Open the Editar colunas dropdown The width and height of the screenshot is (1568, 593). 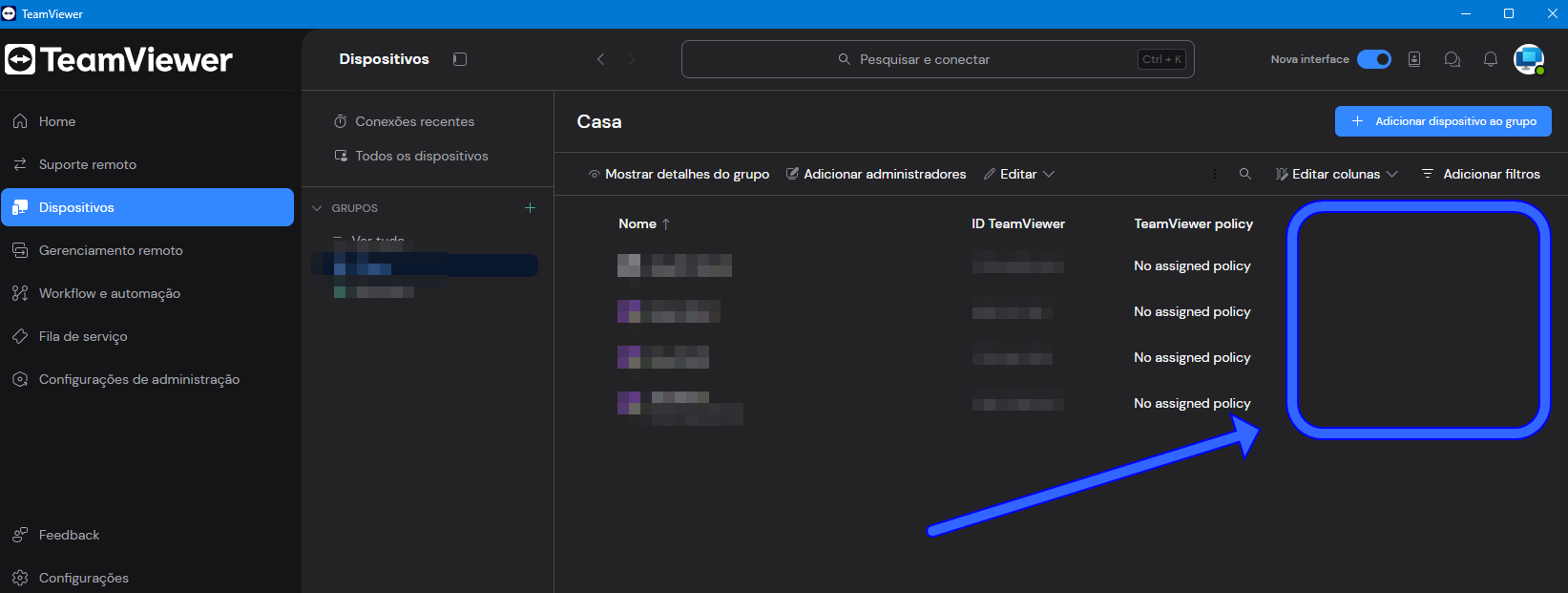[1337, 174]
